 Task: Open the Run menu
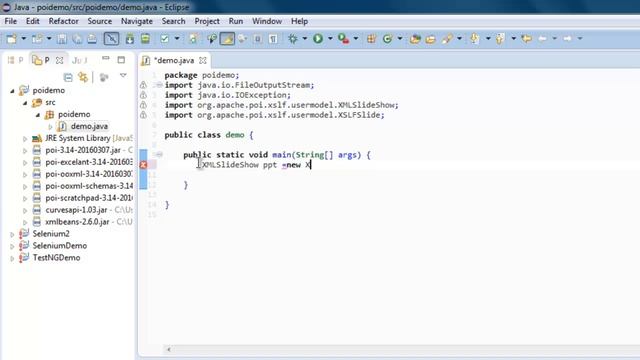click(x=236, y=21)
